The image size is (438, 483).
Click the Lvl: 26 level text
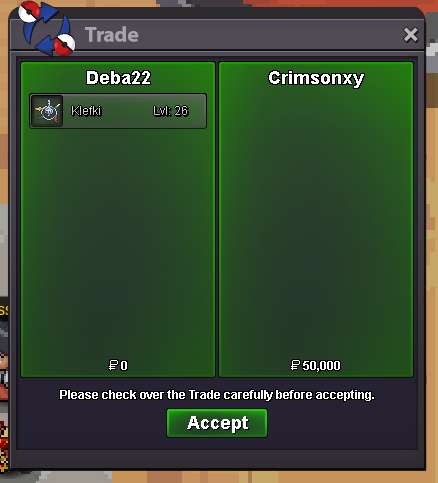(171, 111)
